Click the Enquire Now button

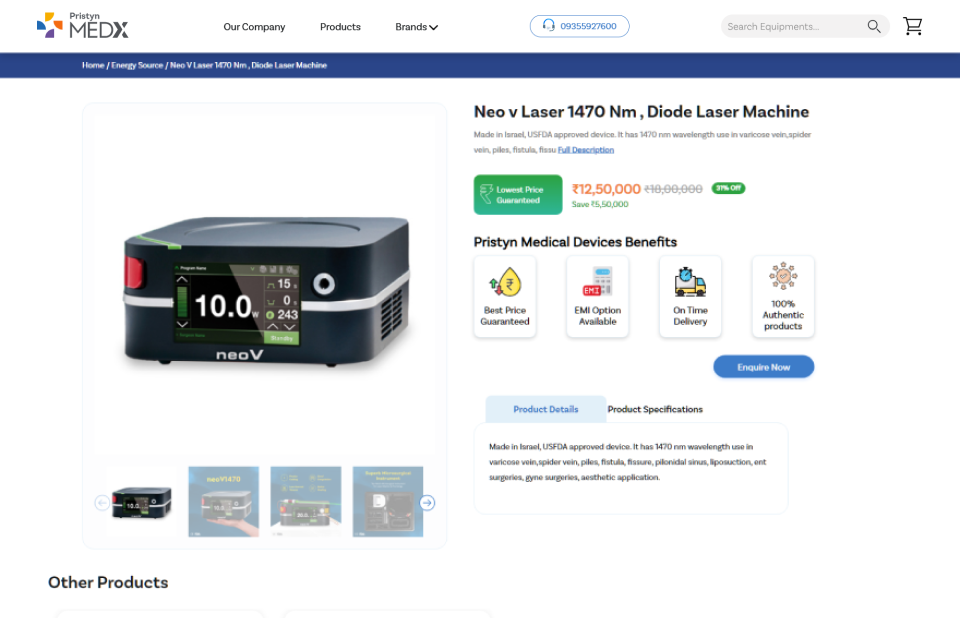(x=763, y=366)
